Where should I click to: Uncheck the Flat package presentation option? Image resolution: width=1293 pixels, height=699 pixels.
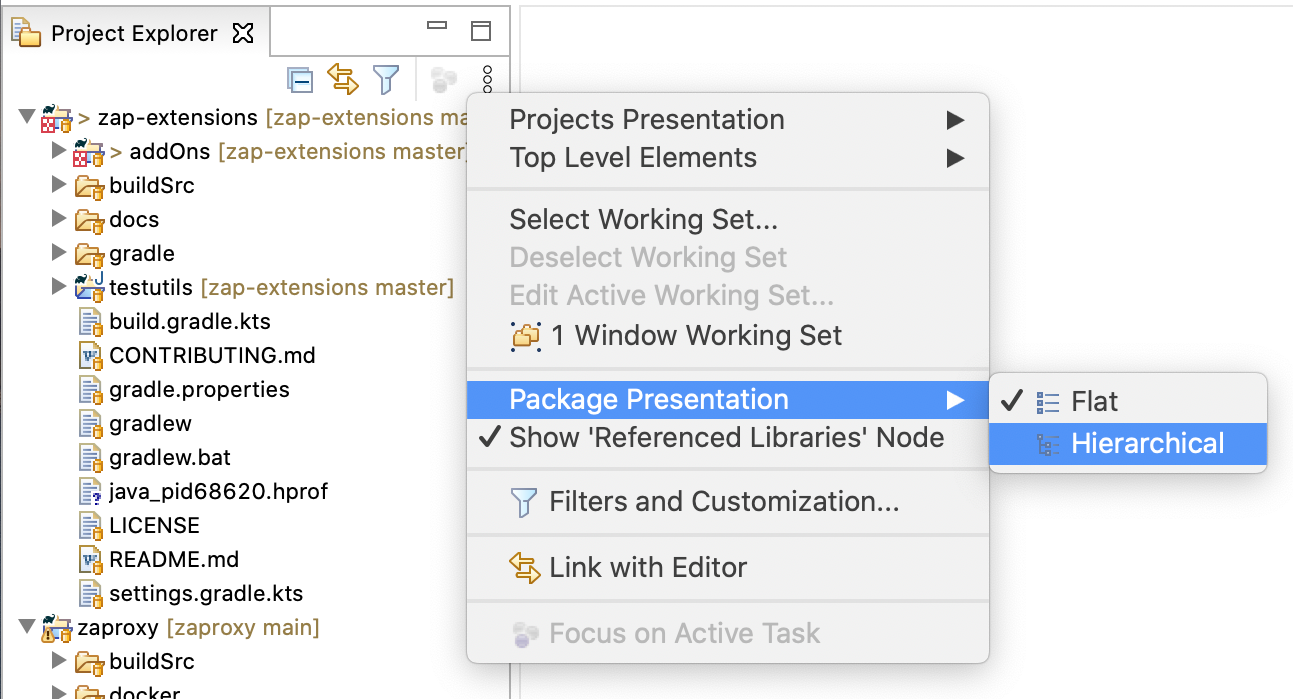click(1089, 401)
